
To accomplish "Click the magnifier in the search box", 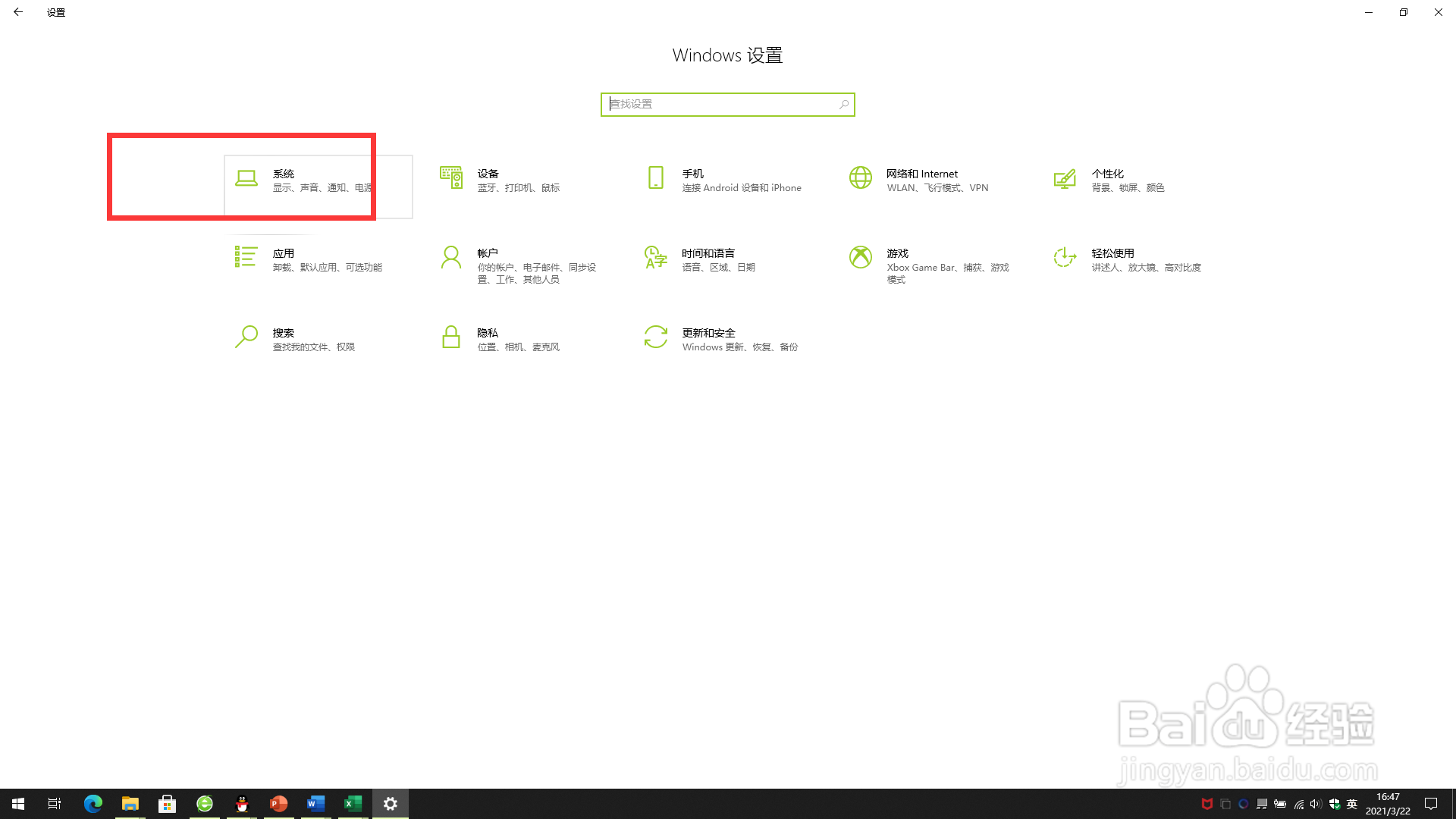I will (x=844, y=105).
